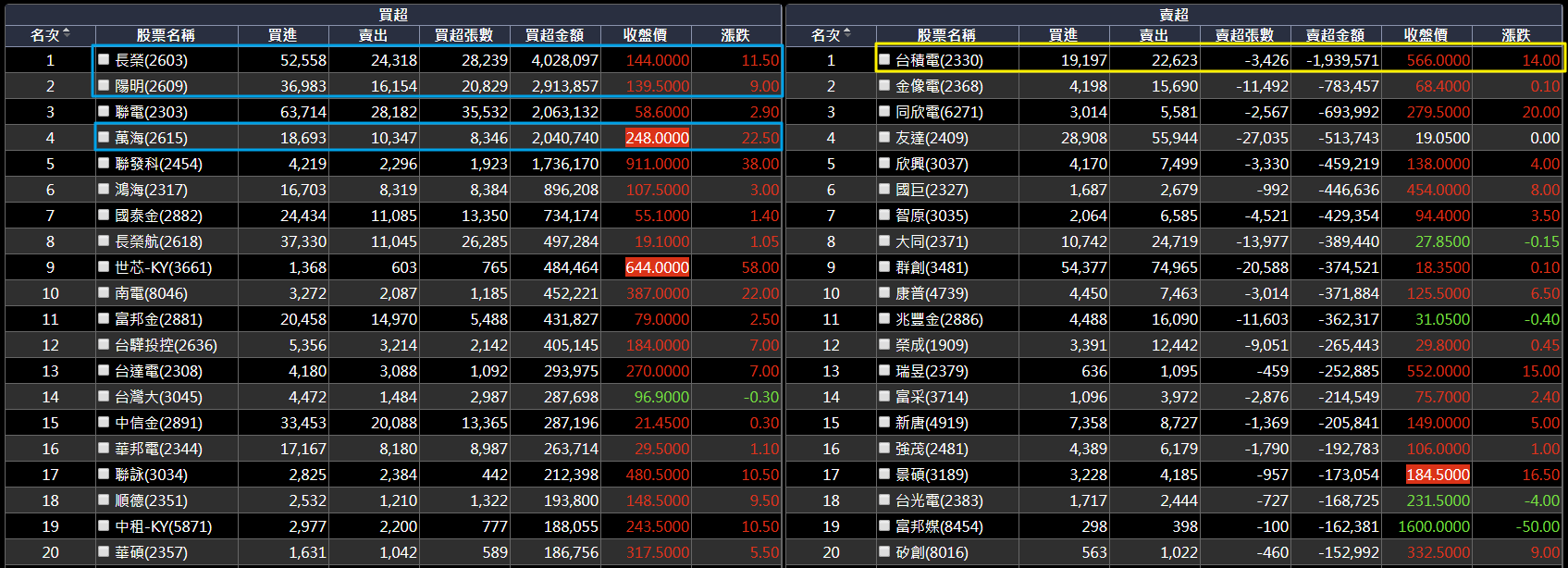The image size is (1568, 568).
Task: Click the 名次 sort arrows in 賣超 table
Action: 846,34
